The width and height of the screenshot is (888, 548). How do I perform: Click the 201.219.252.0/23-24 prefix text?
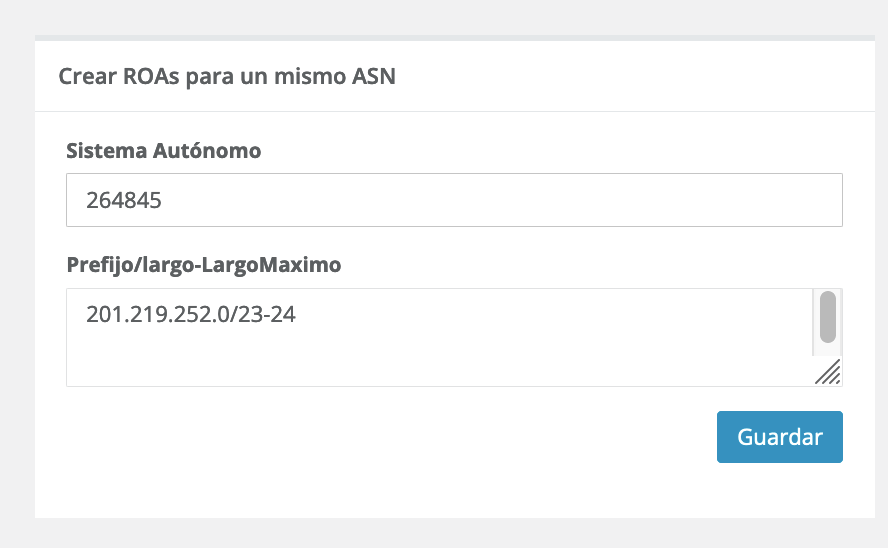(x=190, y=315)
